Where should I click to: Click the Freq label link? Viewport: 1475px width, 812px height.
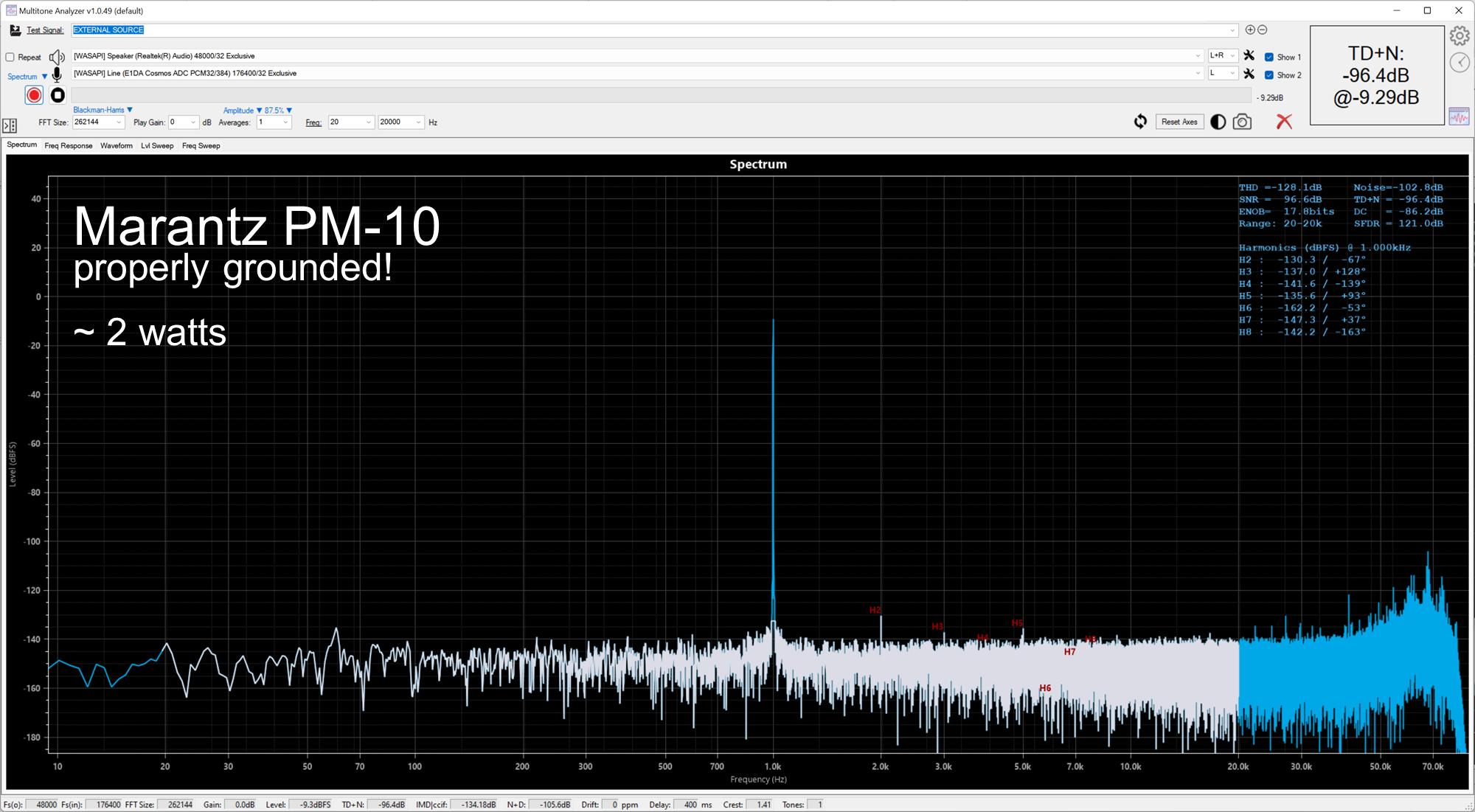pyautogui.click(x=313, y=122)
